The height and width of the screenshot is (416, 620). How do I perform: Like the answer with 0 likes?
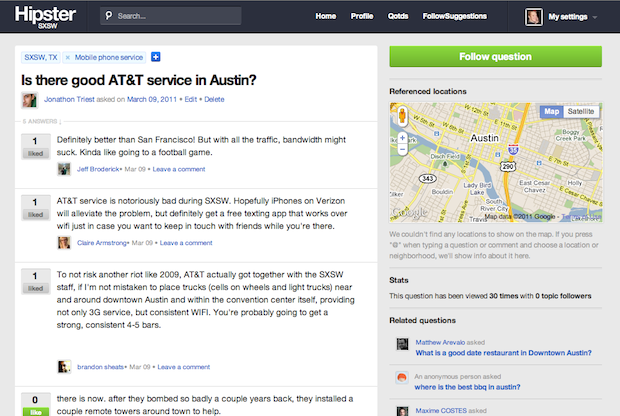(36, 412)
